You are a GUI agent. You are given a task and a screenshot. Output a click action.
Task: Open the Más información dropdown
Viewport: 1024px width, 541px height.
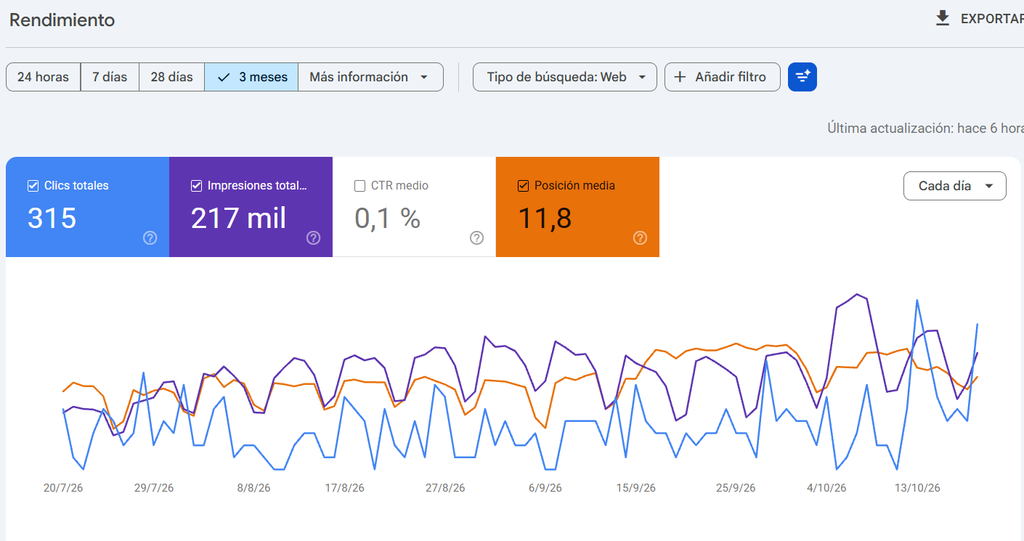371,77
